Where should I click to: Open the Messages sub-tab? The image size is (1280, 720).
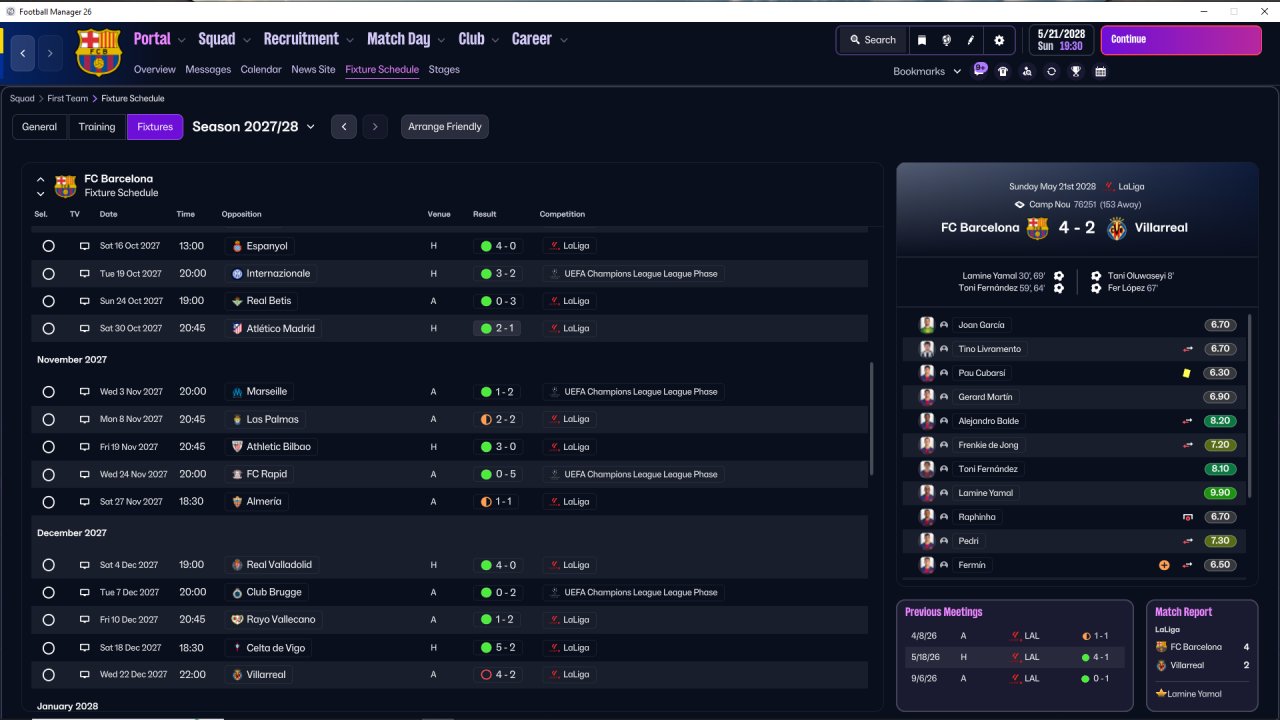[x=208, y=70]
